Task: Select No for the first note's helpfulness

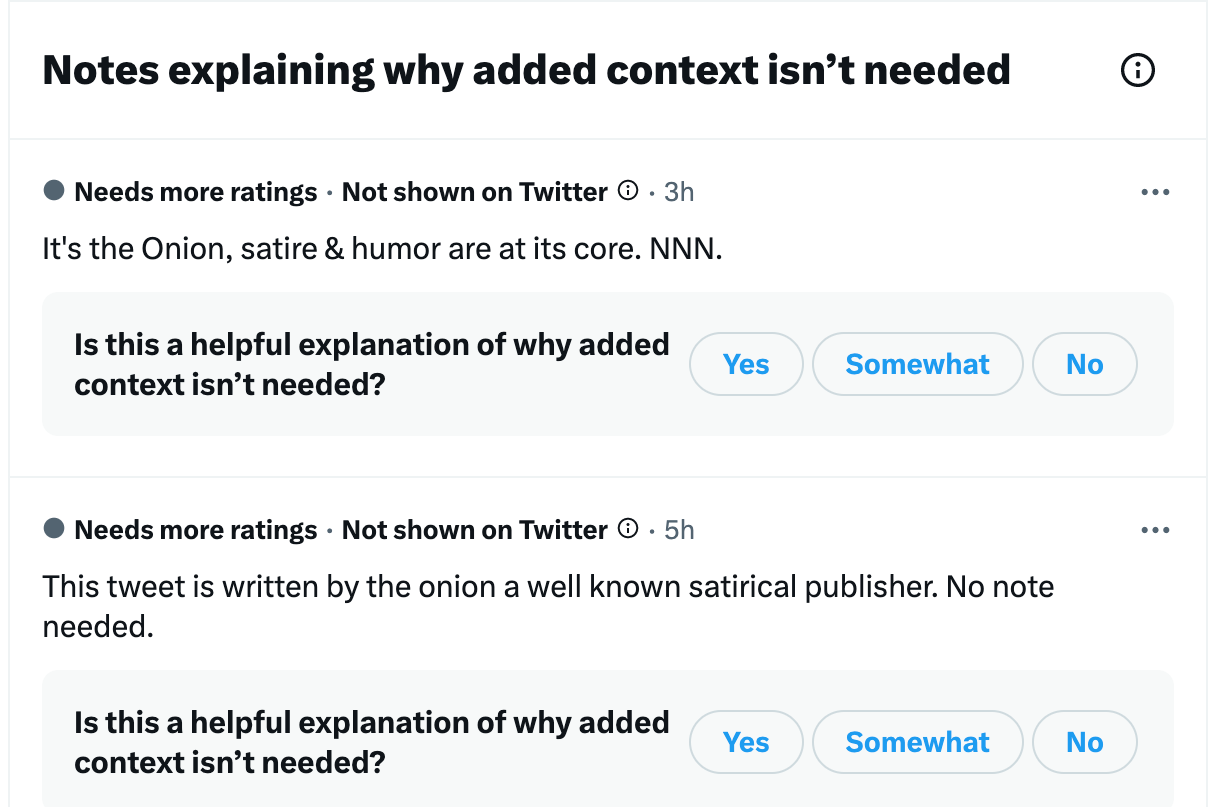Action: click(x=1084, y=364)
